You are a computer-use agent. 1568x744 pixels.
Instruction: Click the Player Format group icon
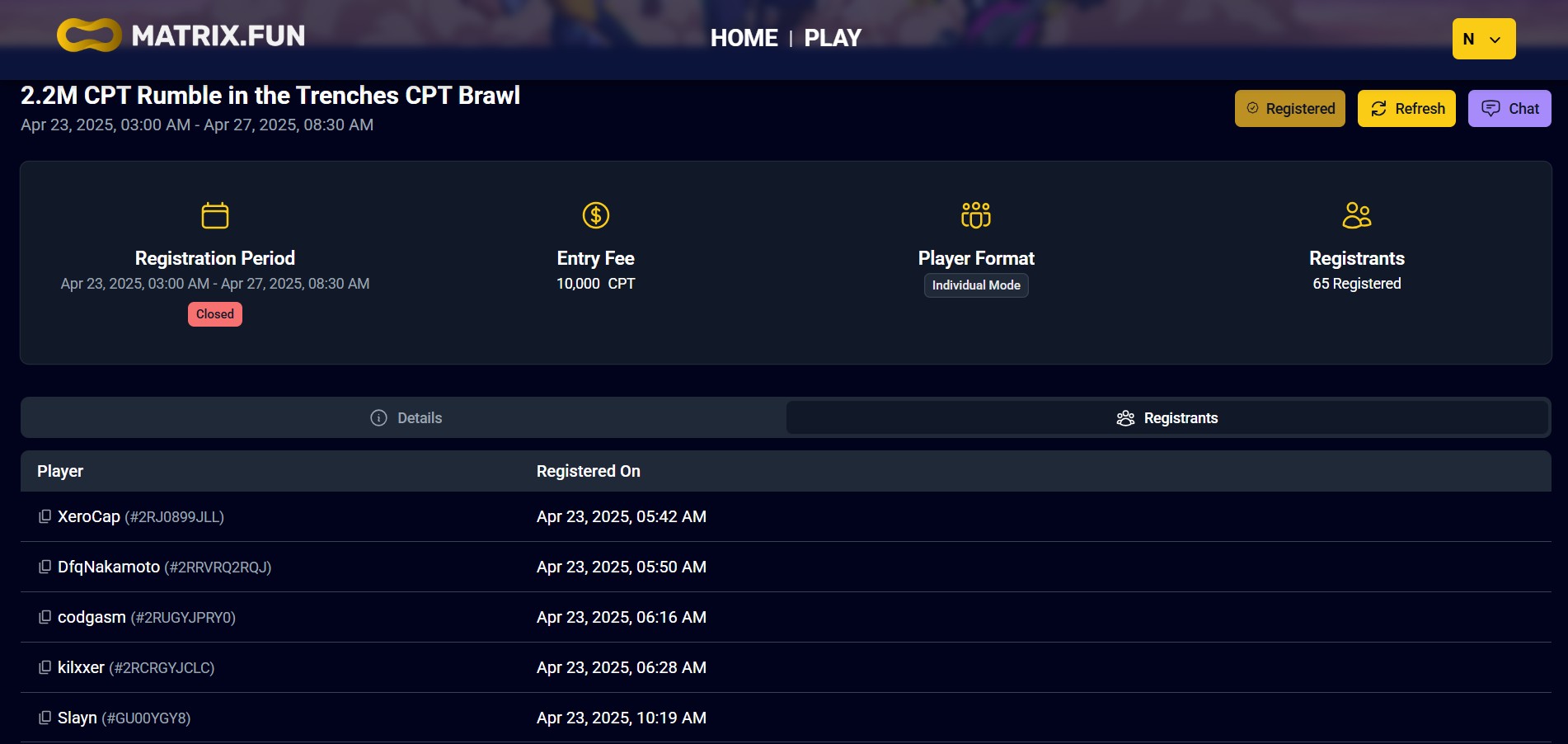coord(976,215)
